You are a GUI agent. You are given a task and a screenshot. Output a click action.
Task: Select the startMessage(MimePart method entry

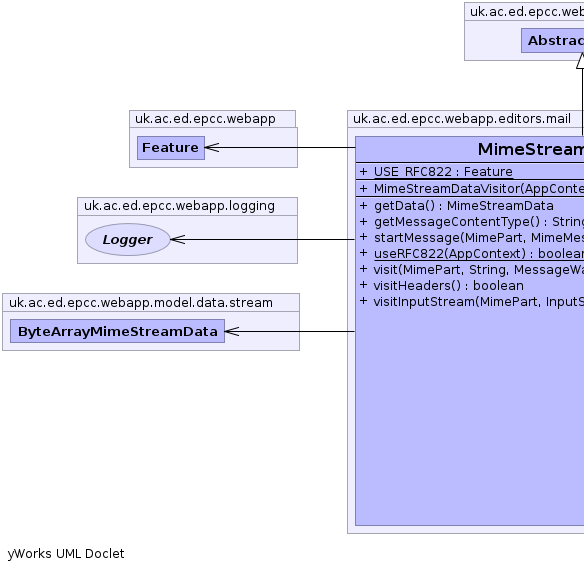pyautogui.click(x=479, y=238)
